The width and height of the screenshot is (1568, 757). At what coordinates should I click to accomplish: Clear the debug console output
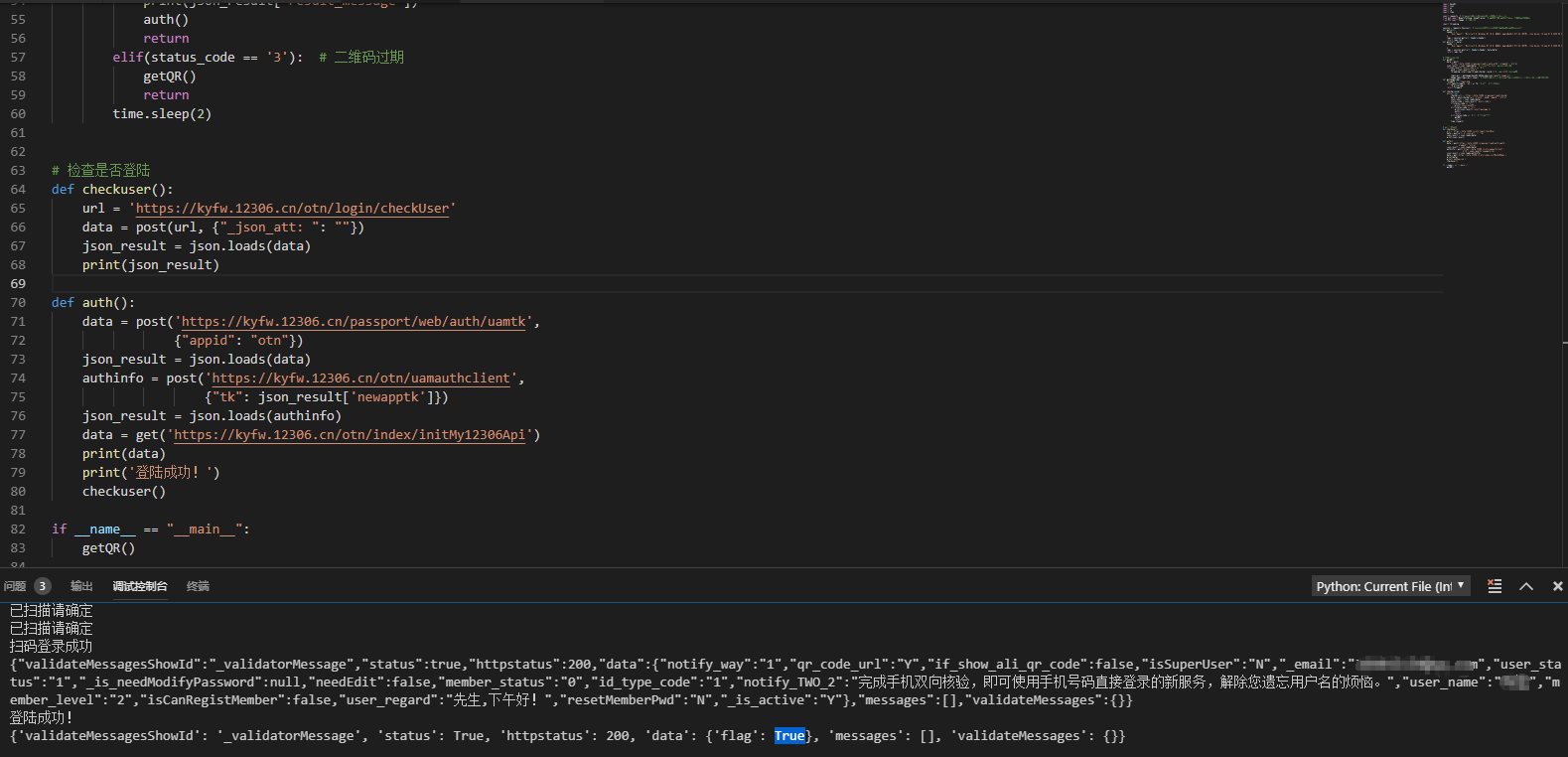click(x=1495, y=586)
